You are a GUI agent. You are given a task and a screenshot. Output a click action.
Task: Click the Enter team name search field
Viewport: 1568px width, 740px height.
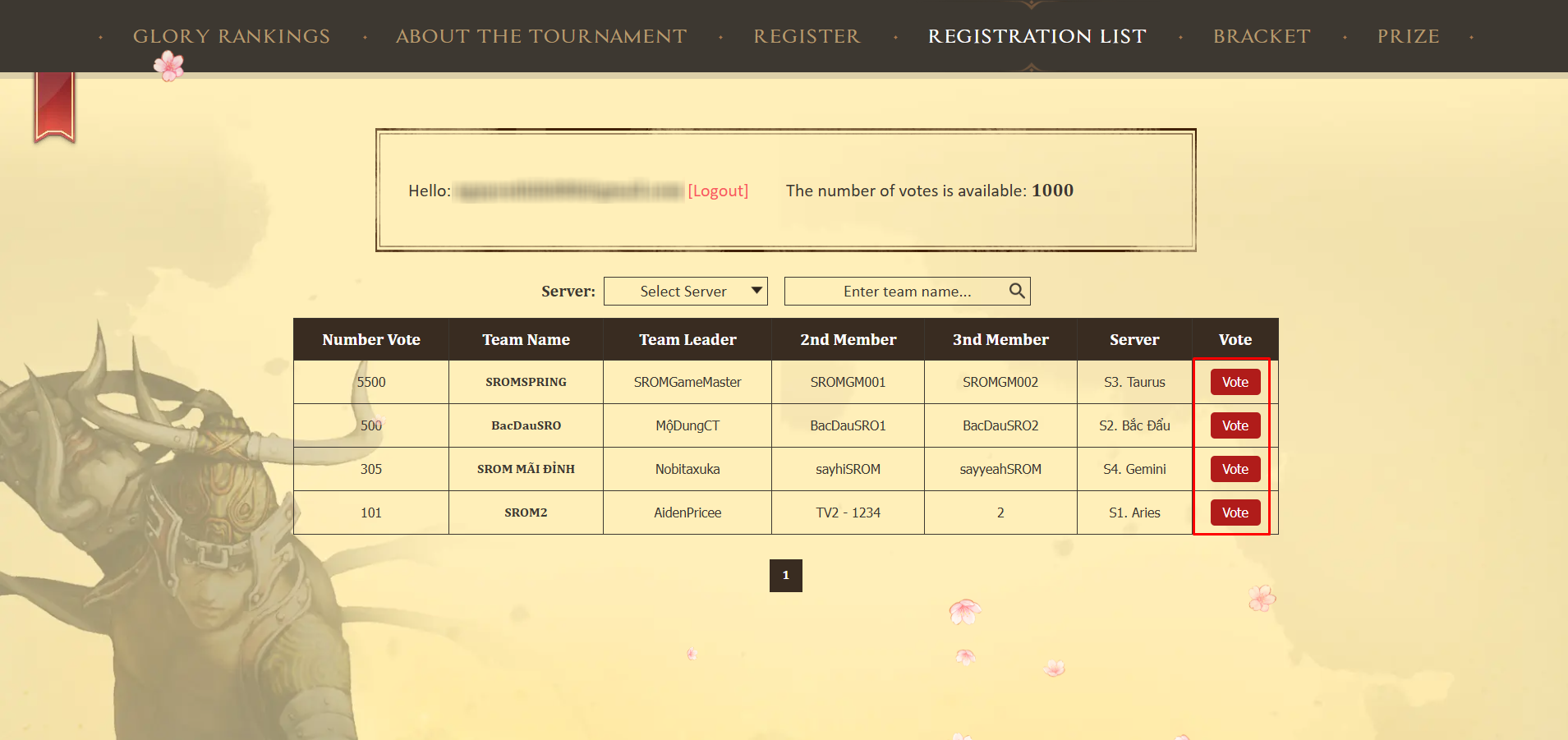pos(897,292)
